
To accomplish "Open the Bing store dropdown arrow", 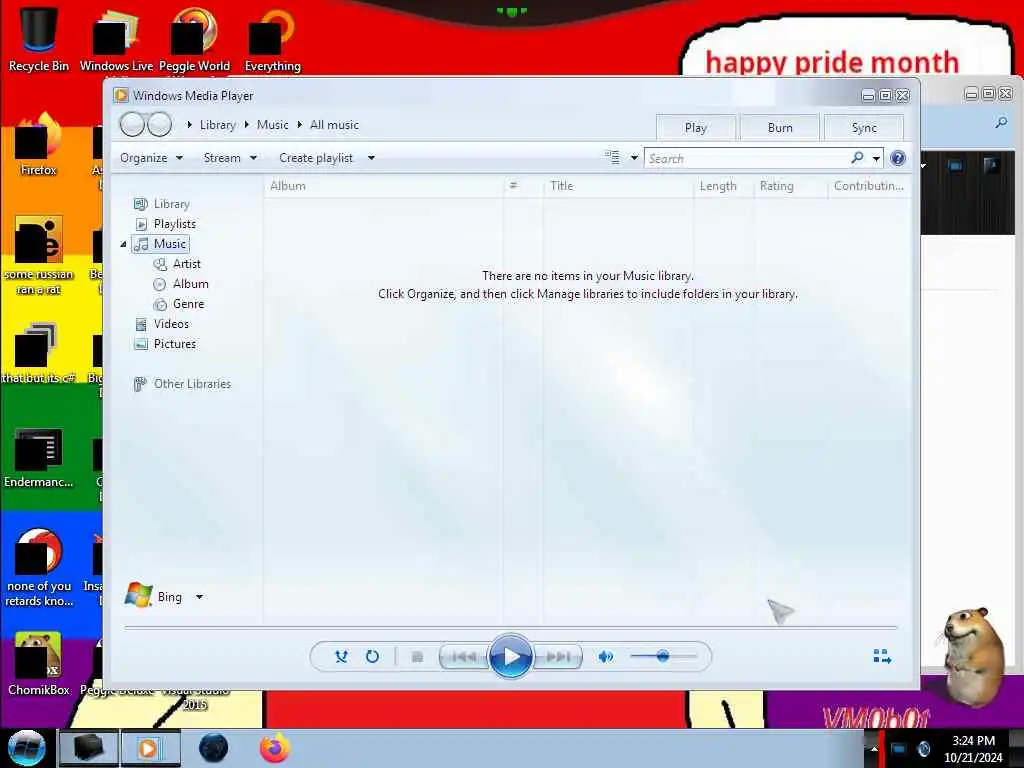I will tap(199, 596).
